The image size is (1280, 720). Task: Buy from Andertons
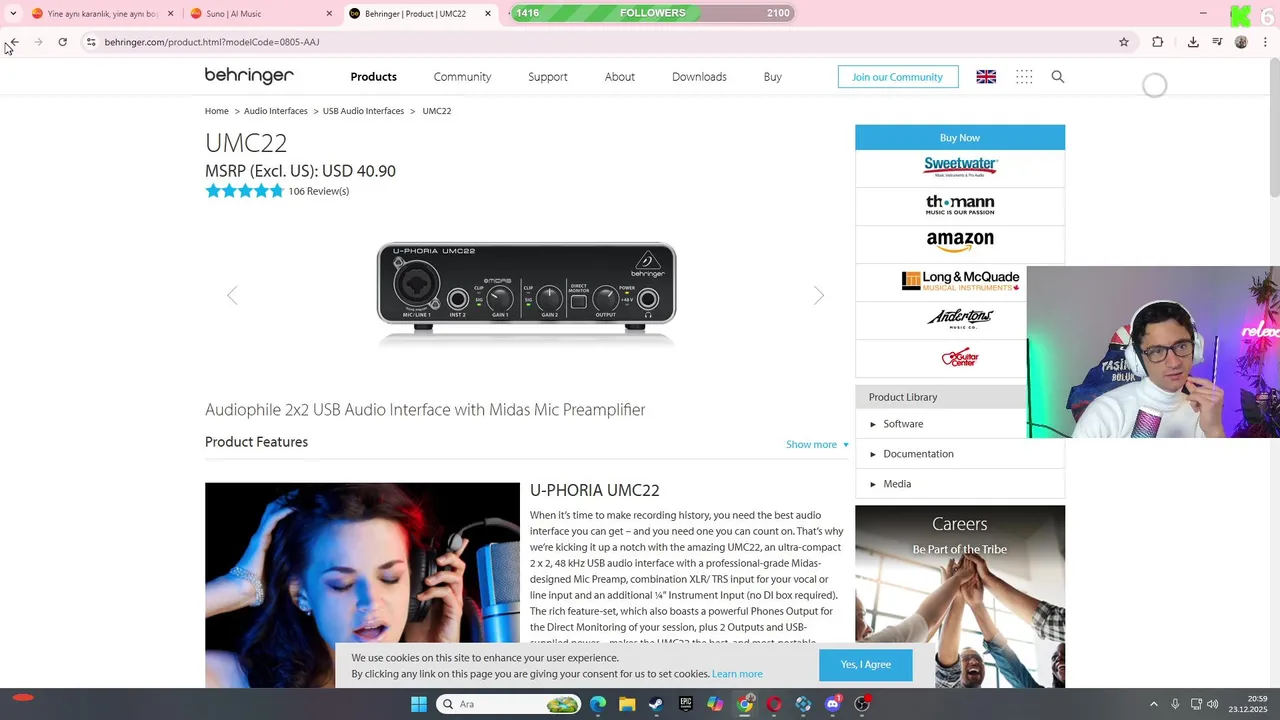coord(960,320)
